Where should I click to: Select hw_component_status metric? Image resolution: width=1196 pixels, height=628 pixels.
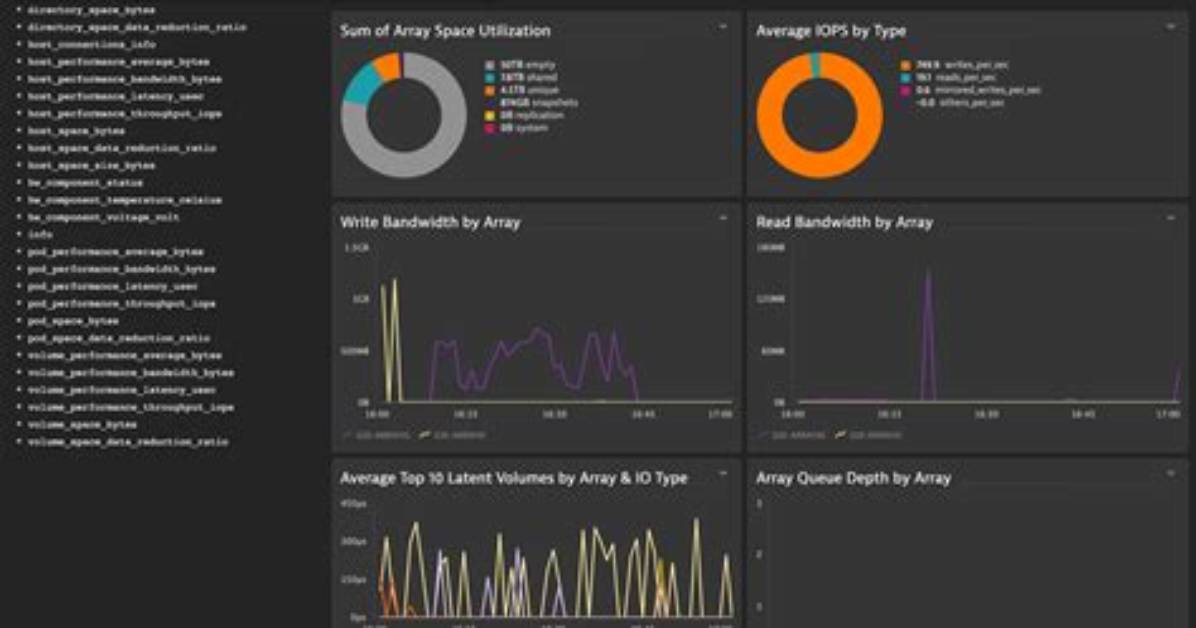tap(85, 183)
